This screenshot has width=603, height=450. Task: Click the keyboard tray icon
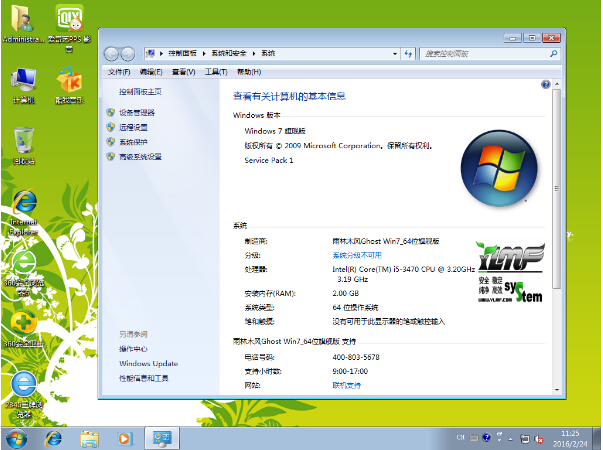pos(474,438)
